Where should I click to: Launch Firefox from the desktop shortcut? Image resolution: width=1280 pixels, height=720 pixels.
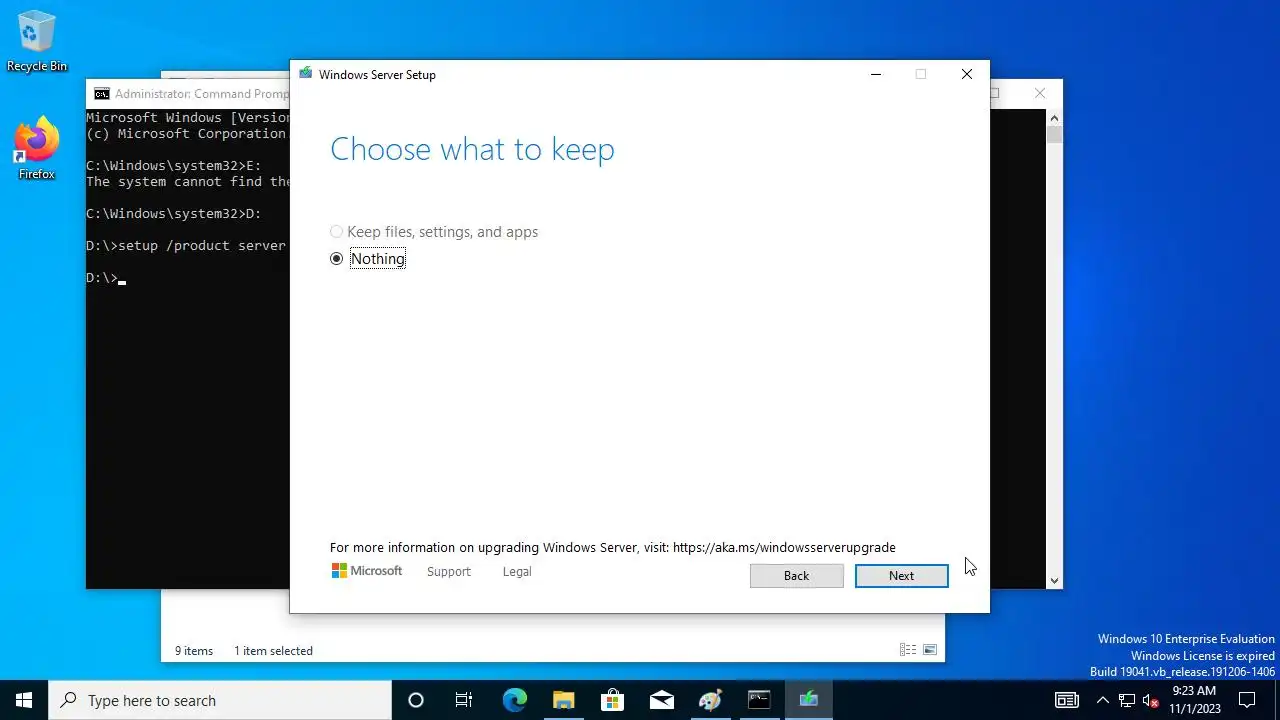point(37,149)
